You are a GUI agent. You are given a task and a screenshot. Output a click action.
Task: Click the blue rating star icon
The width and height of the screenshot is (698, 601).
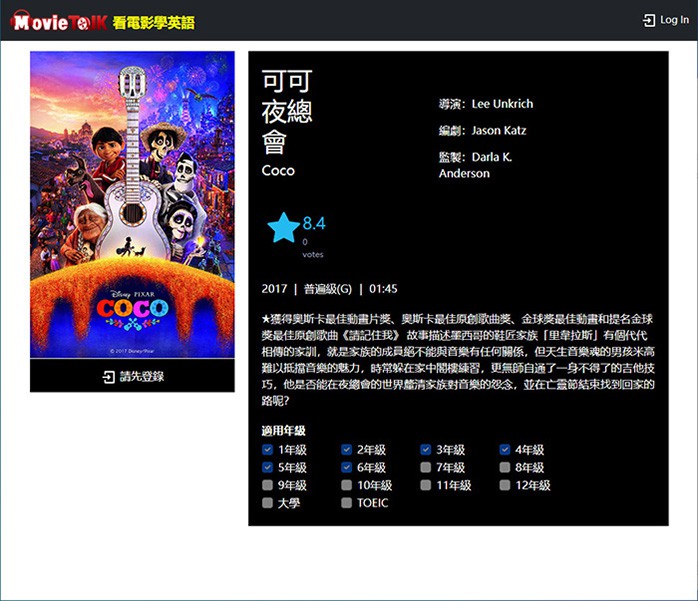coord(283,228)
